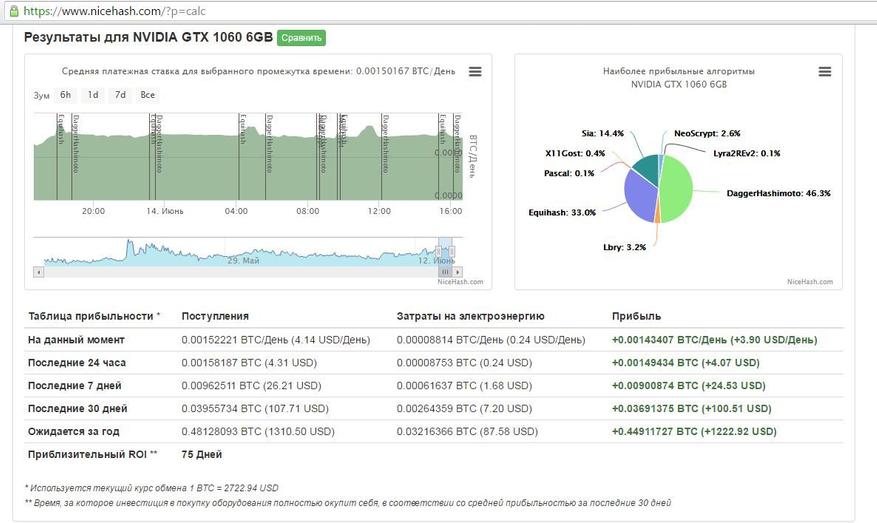Select the Все zoom range
Image resolution: width=877 pixels, height=523 pixels.
click(148, 95)
